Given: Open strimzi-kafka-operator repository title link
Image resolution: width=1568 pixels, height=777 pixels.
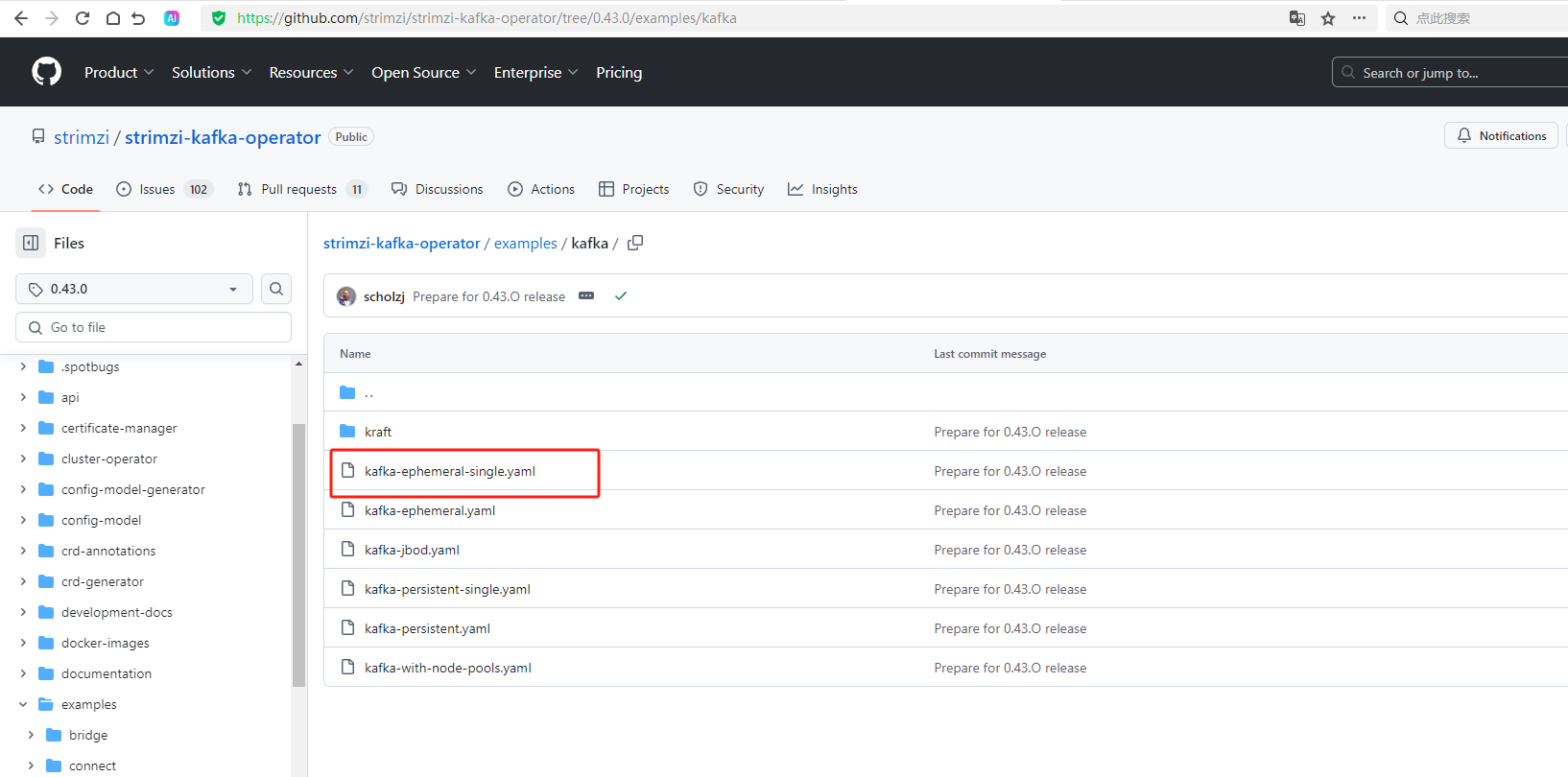Looking at the screenshot, I should click(x=223, y=137).
